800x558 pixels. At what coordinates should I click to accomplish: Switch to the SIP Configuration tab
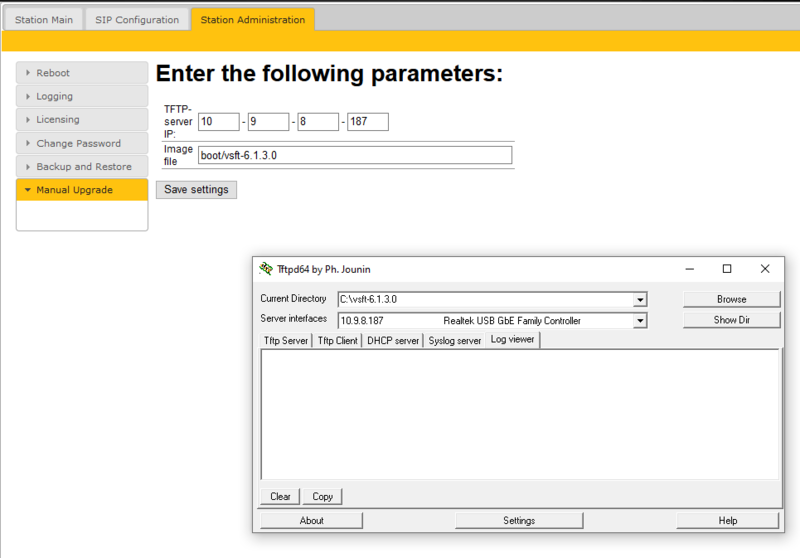137,20
